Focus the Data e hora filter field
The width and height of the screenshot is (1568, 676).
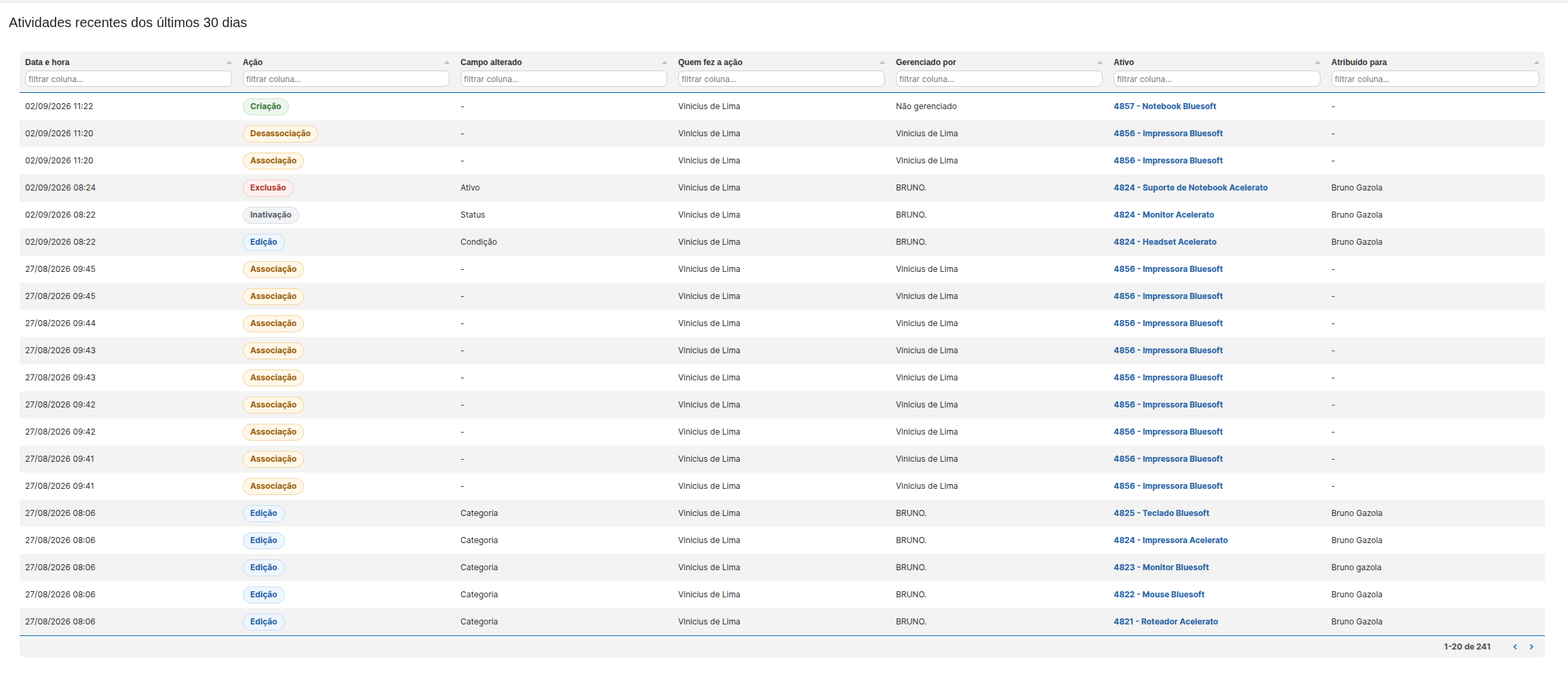(128, 79)
